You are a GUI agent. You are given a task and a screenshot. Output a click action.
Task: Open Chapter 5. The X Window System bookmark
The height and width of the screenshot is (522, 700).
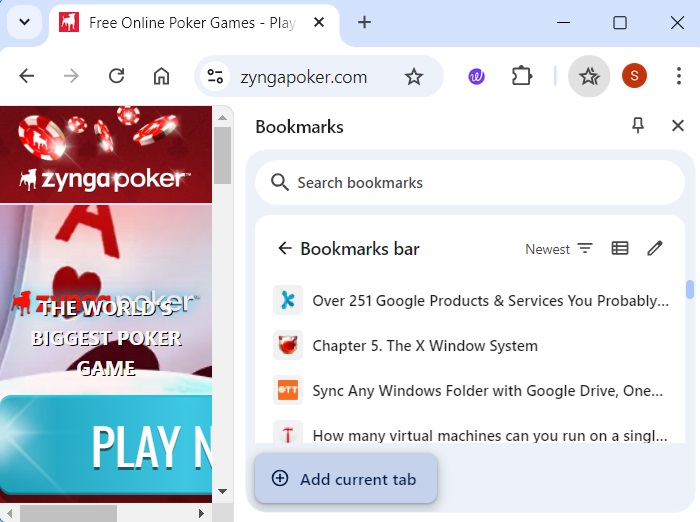[471, 346]
